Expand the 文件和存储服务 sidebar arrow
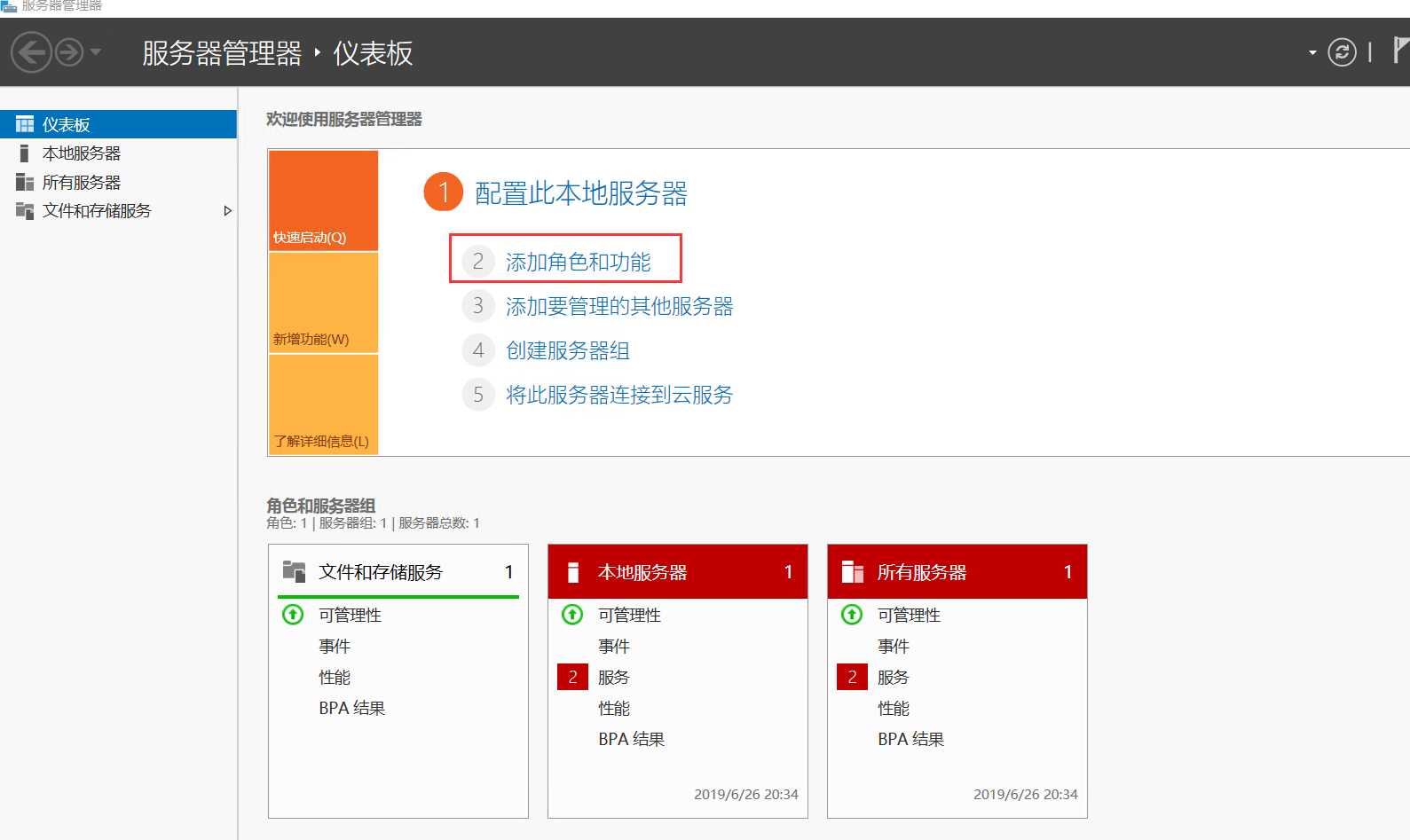The width and height of the screenshot is (1410, 840). point(227,211)
